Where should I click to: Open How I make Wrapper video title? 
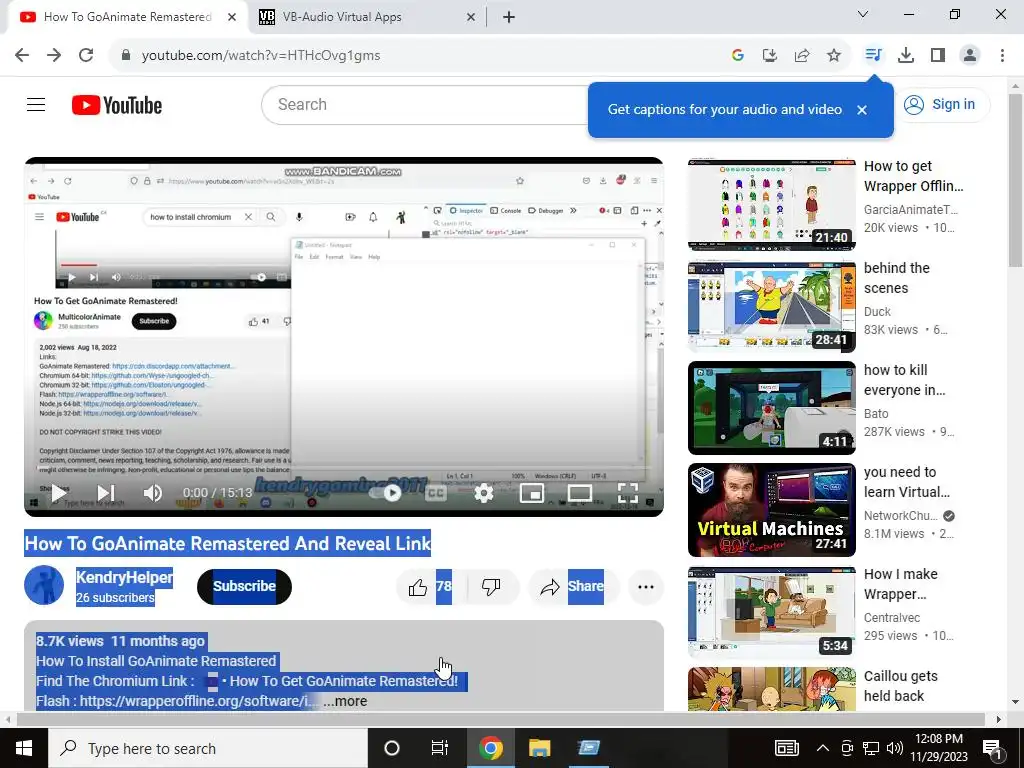click(x=901, y=584)
